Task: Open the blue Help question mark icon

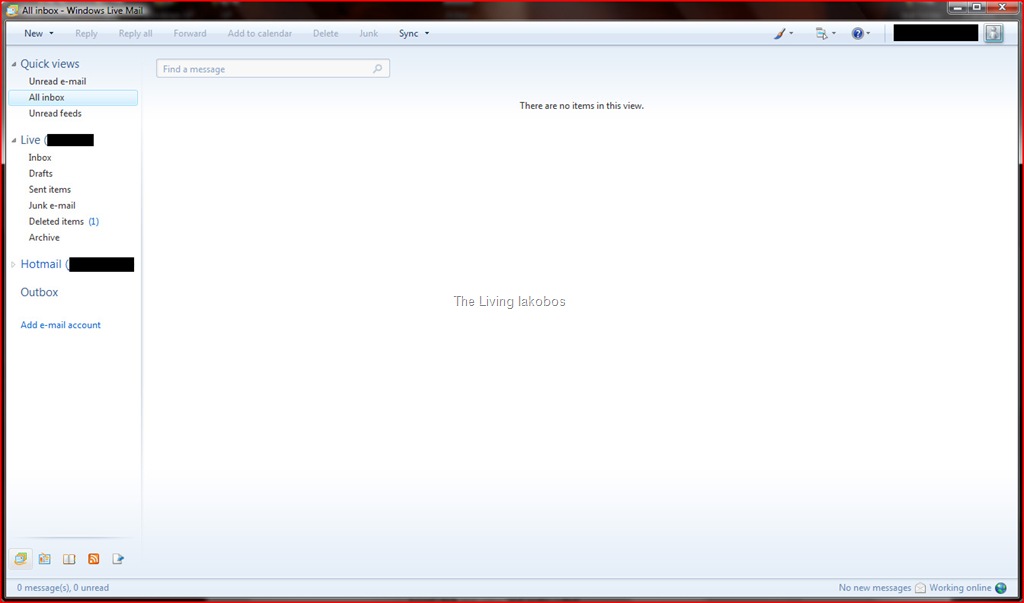Action: pyautogui.click(x=857, y=33)
